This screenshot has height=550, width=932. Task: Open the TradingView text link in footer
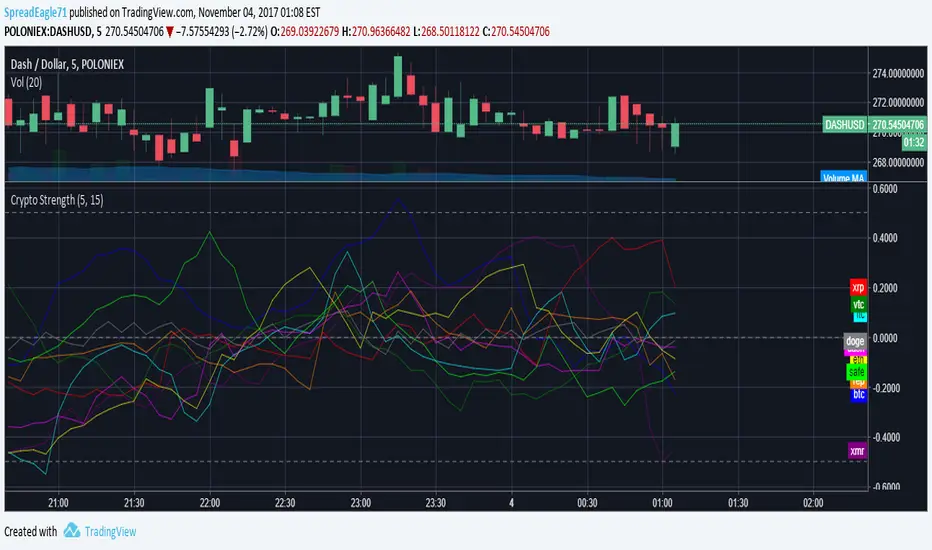(111, 532)
